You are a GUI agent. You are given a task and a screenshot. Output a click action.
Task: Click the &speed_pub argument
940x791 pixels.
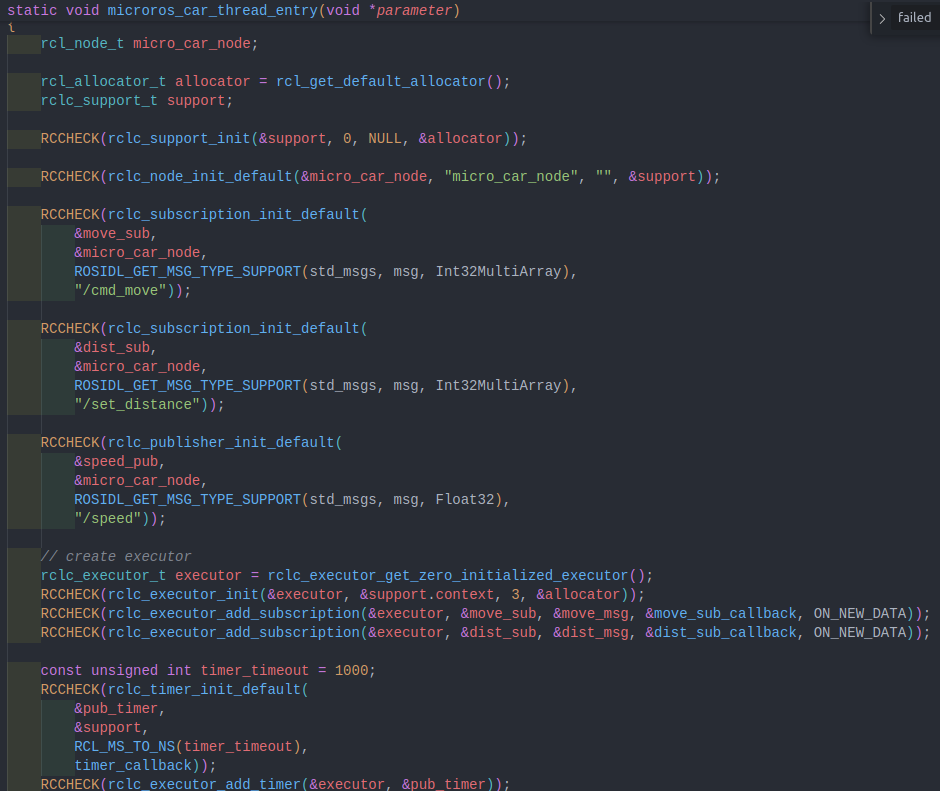point(119,461)
